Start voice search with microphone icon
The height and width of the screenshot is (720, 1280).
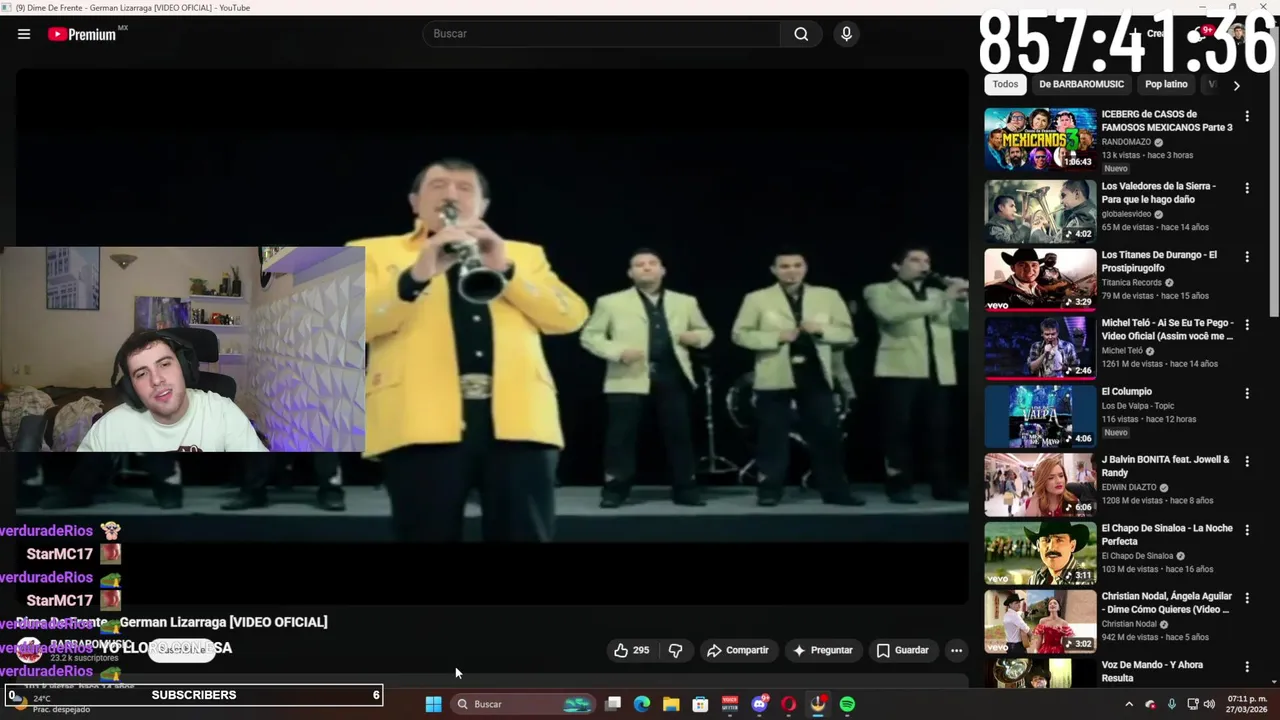pos(846,34)
